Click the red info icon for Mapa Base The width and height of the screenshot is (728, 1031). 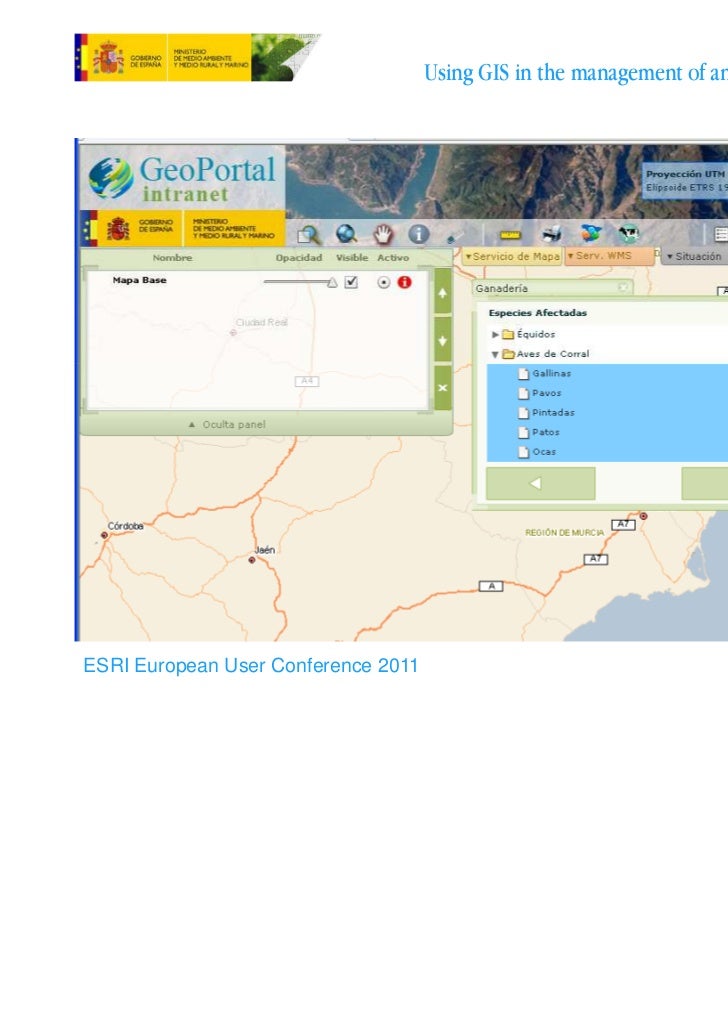[404, 282]
